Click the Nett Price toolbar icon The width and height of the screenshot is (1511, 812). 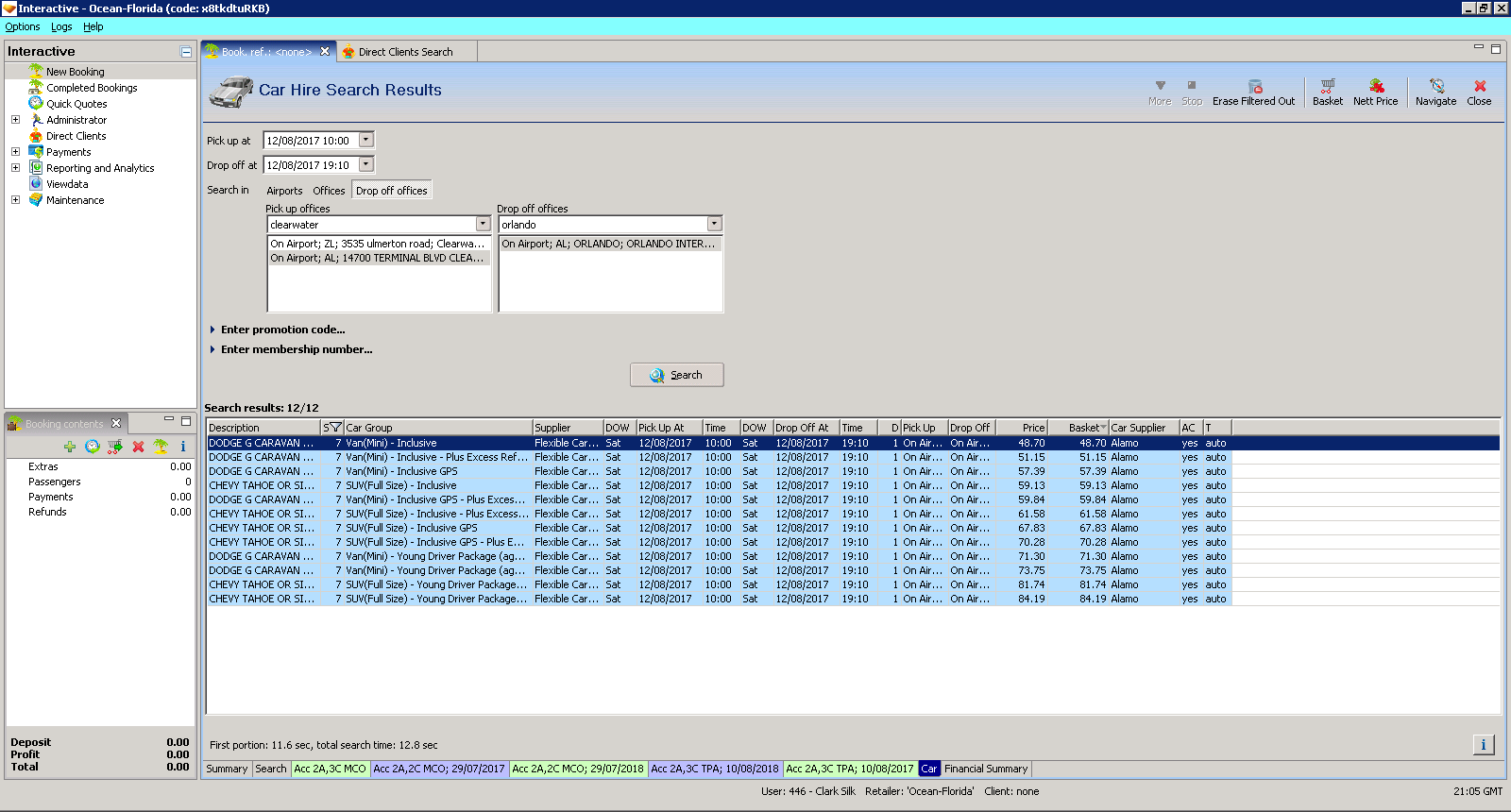tap(1375, 87)
